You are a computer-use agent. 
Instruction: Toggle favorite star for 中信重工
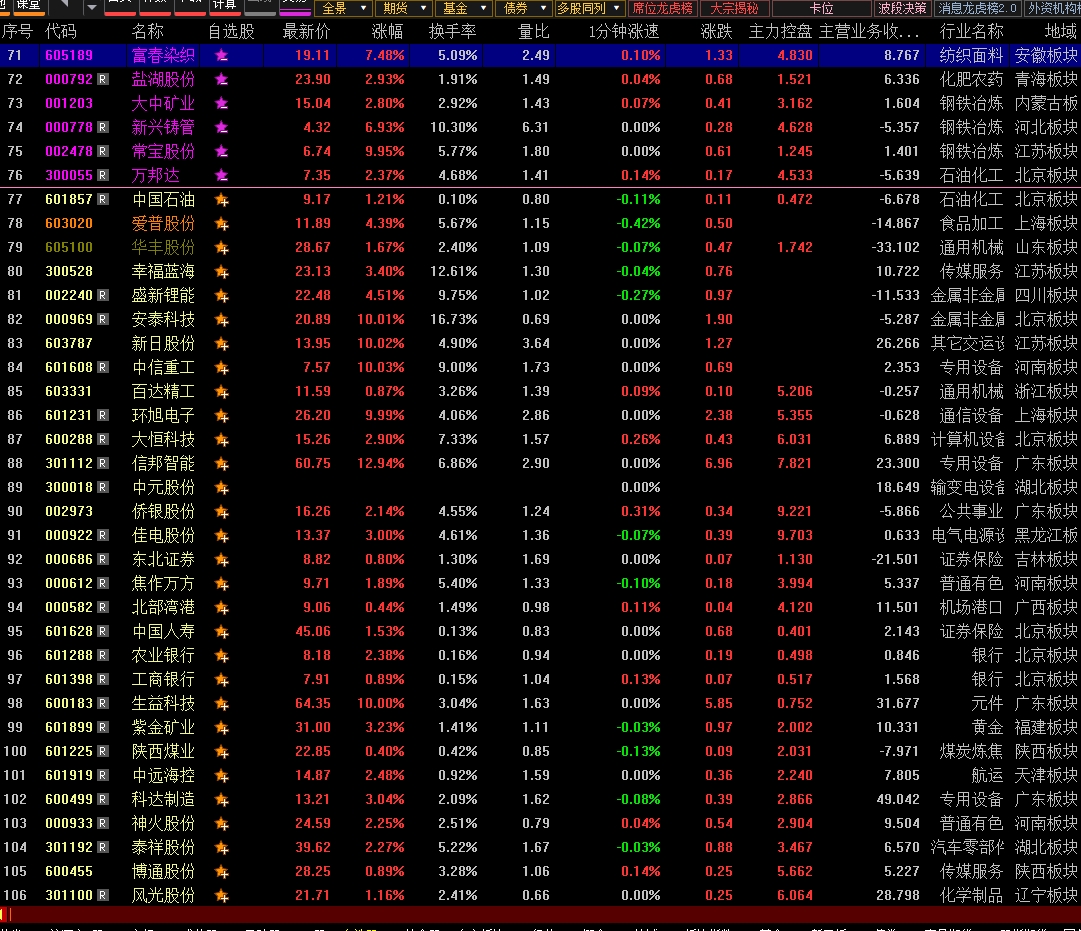coord(221,368)
